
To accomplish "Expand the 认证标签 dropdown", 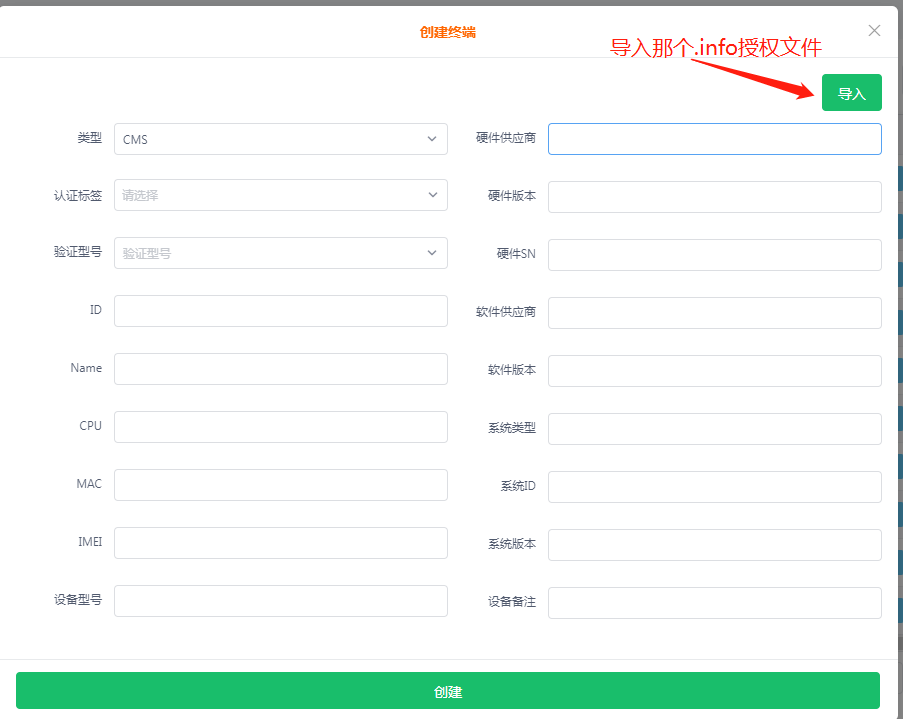I will [x=280, y=195].
